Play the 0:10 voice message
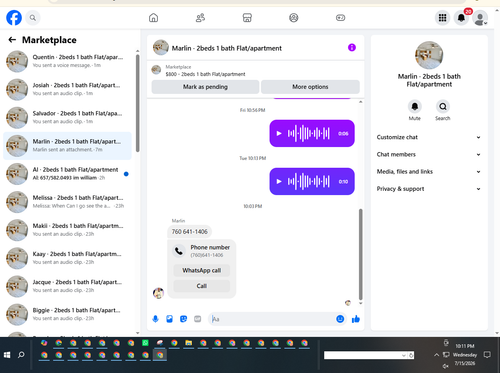Image resolution: width=500 pixels, height=373 pixels. [279, 182]
